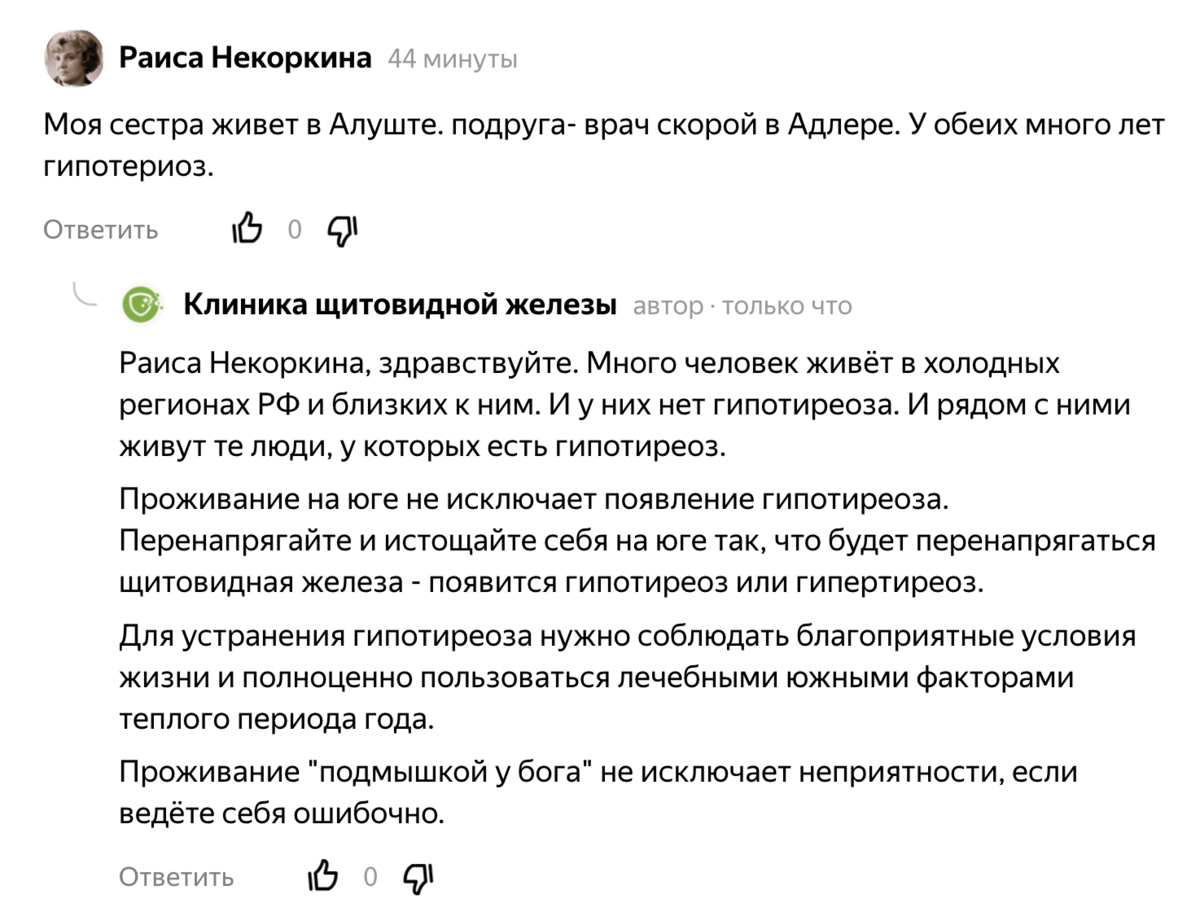Click the Клиника щитовидной железы channel name
Image resolution: width=1200 pixels, height=912 pixels.
click(399, 304)
